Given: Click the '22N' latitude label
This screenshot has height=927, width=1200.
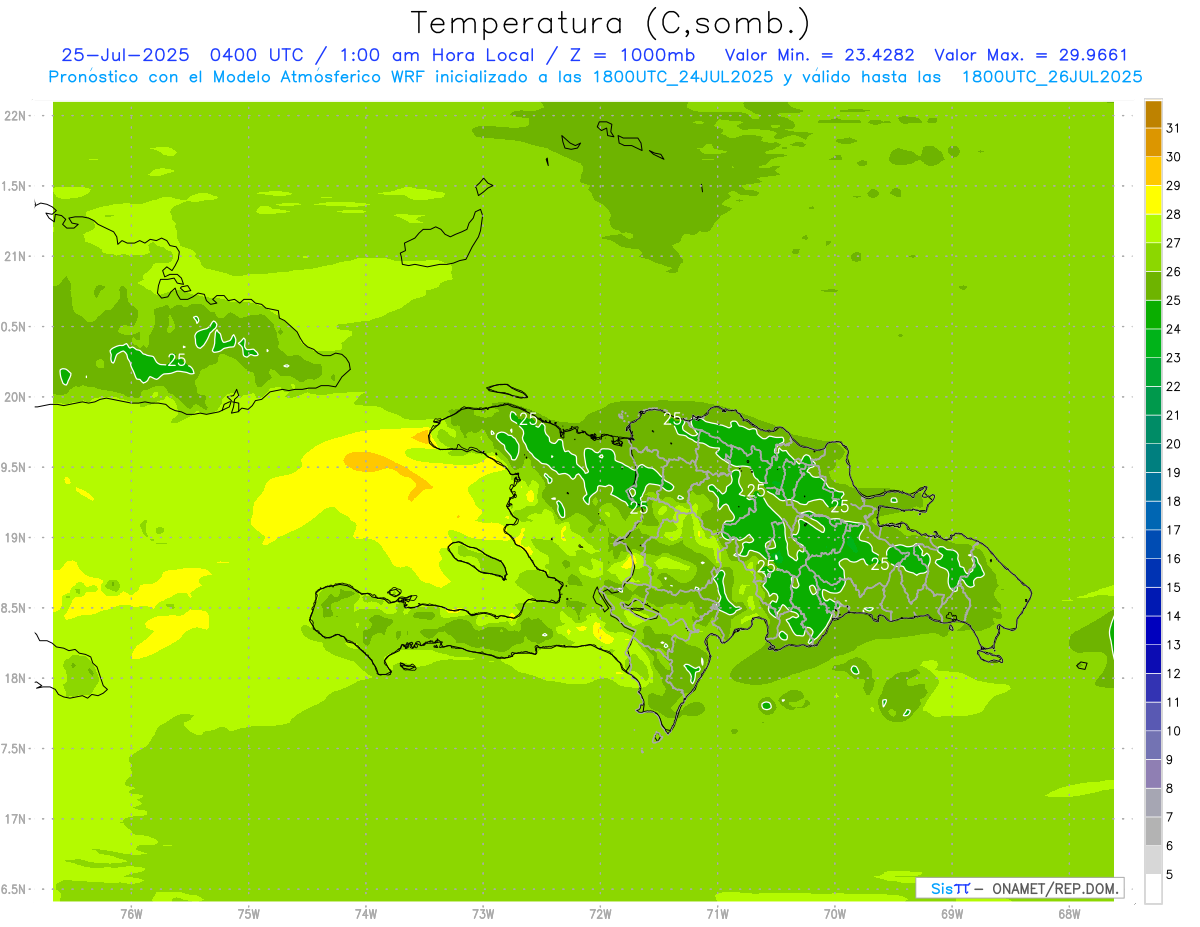Looking at the screenshot, I should point(16,116).
